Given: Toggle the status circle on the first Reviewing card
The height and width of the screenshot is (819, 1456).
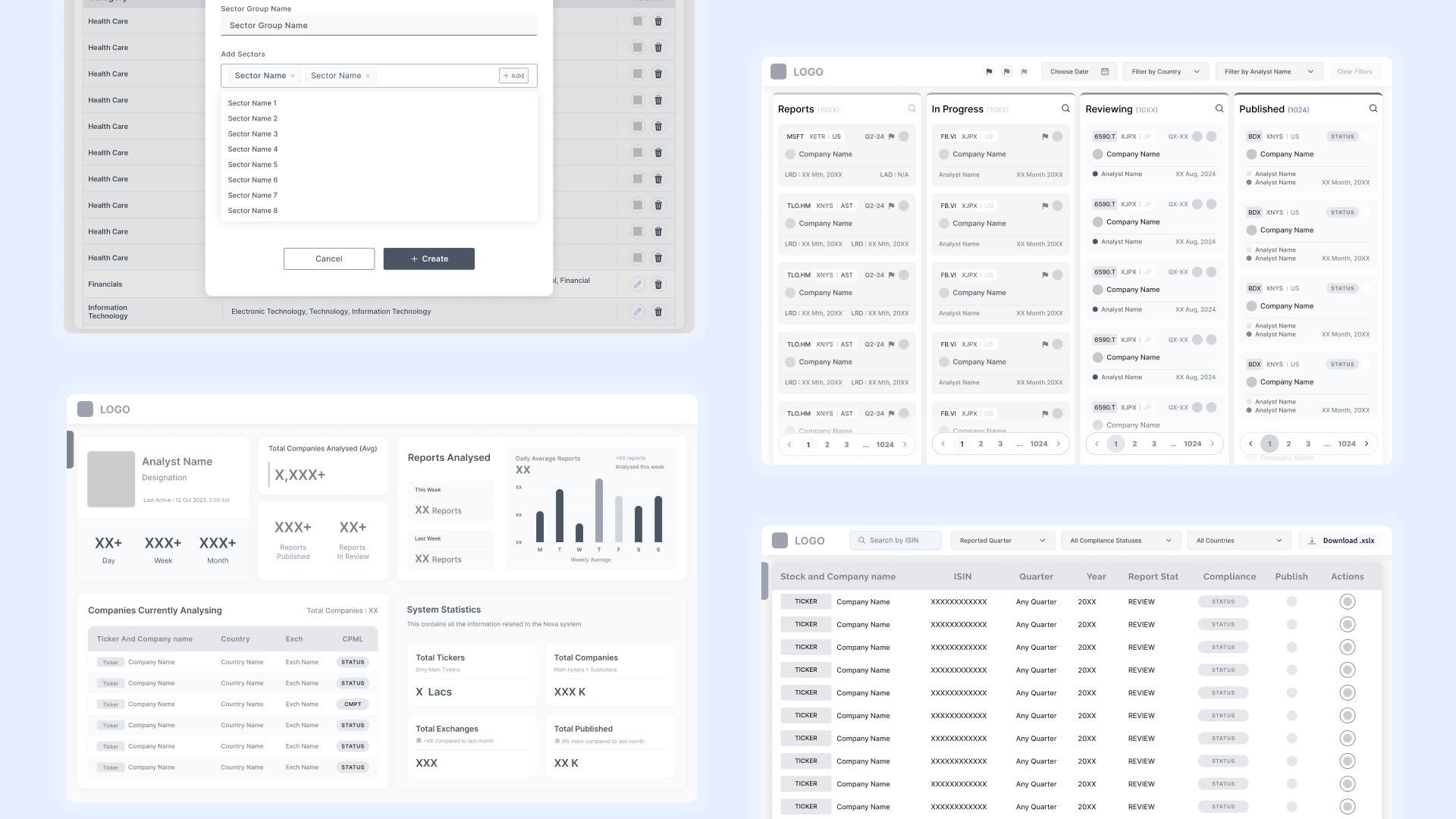Looking at the screenshot, I should 1197,136.
